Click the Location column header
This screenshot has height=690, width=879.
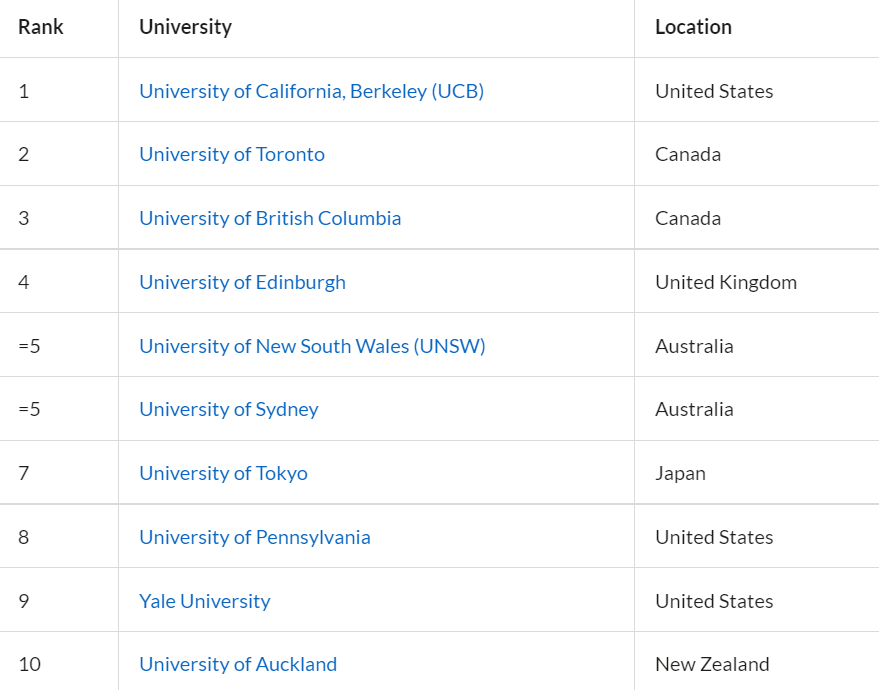coord(693,27)
